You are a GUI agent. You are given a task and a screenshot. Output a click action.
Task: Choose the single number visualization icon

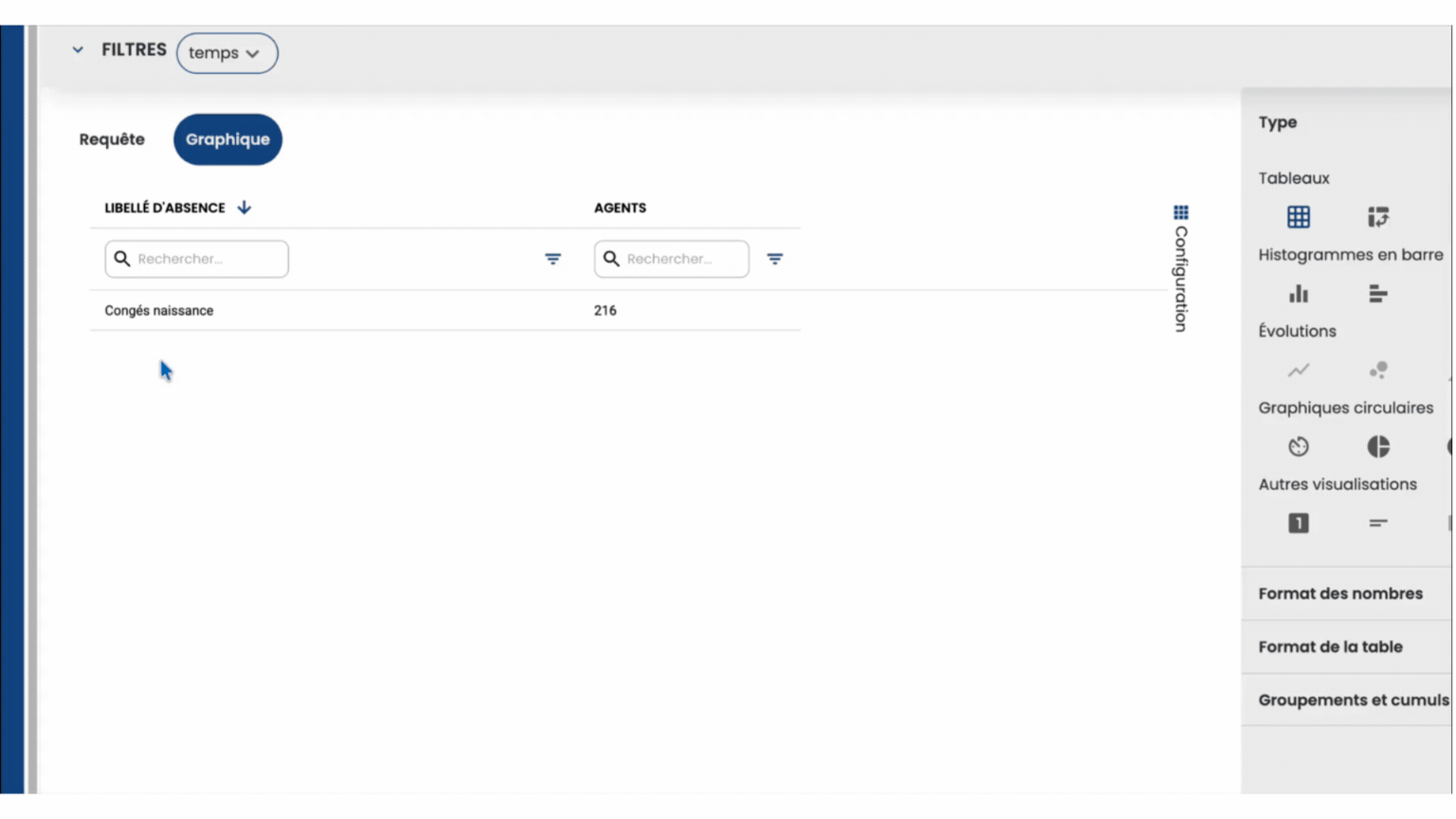[1298, 523]
